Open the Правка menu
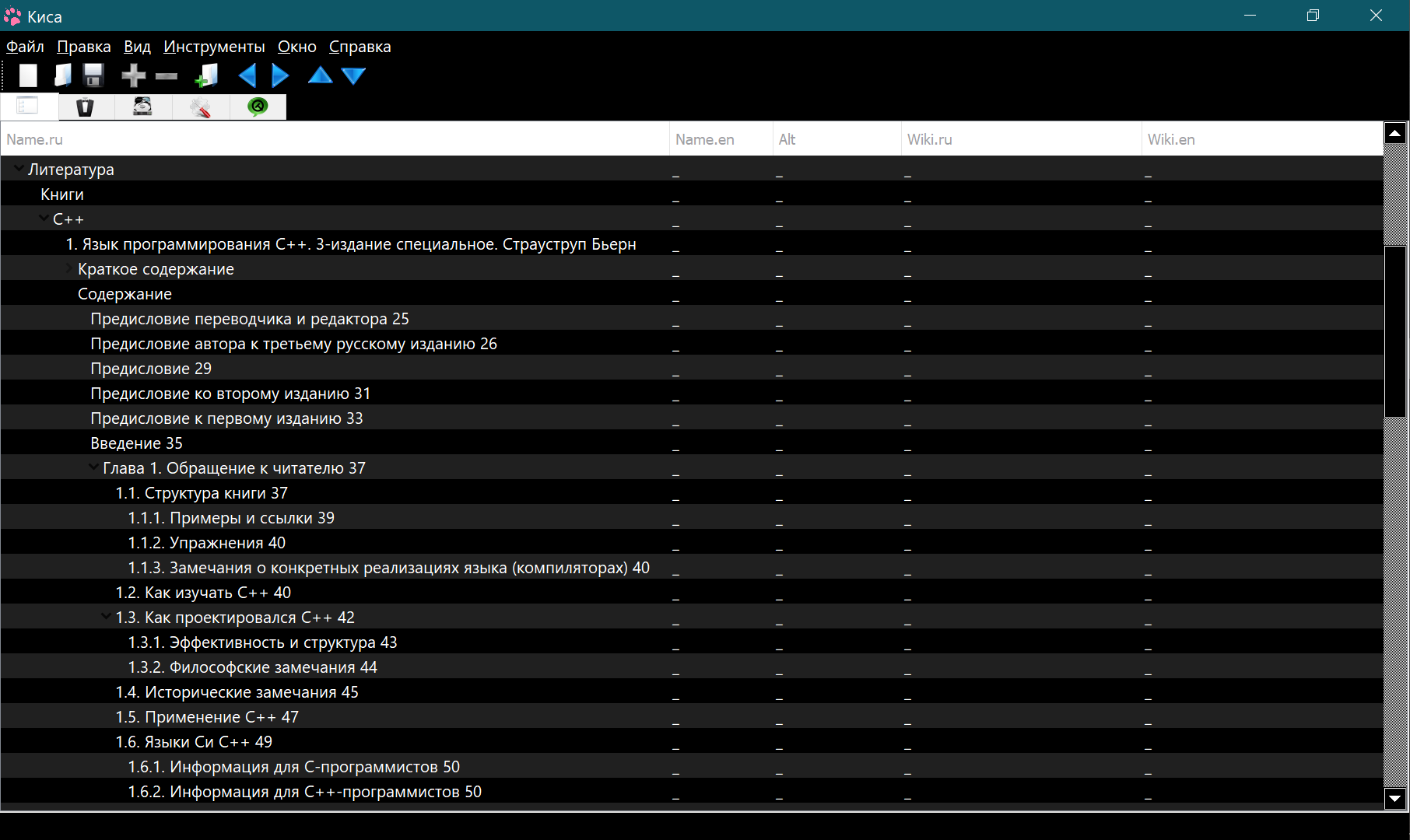The image size is (1410, 840). point(84,47)
